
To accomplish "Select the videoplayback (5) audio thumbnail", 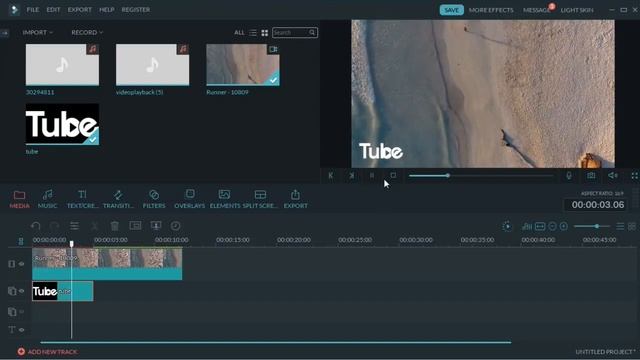I will 152,65.
